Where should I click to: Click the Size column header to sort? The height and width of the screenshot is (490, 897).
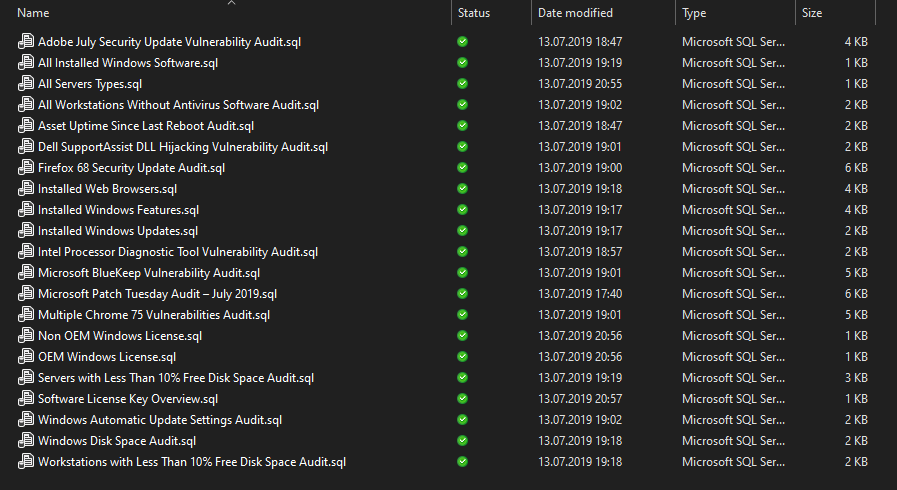[812, 13]
